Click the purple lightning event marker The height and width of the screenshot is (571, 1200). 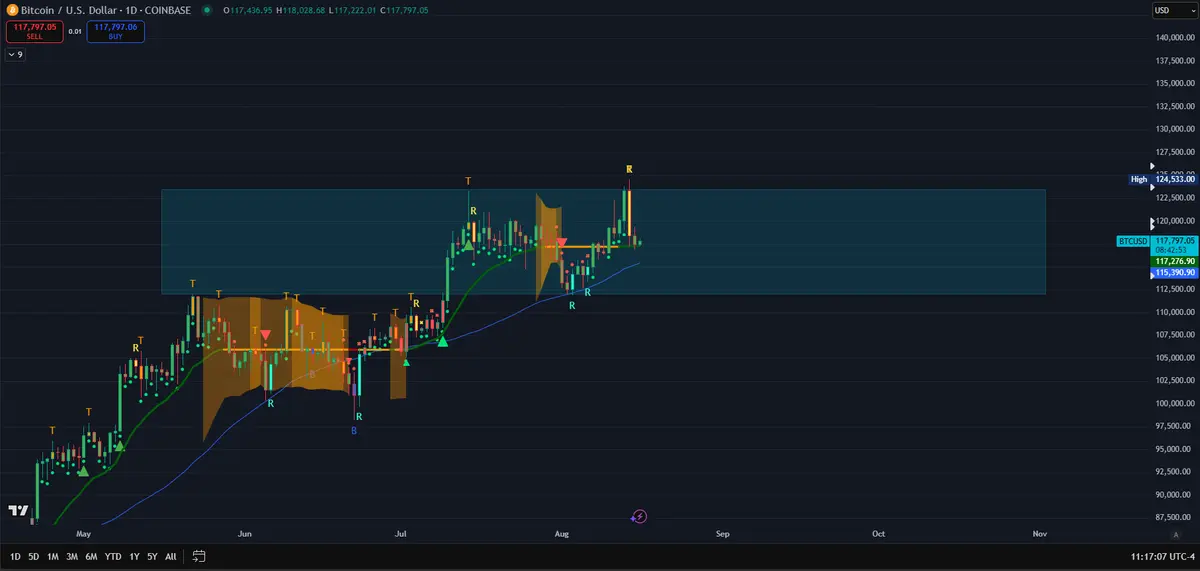pyautogui.click(x=640, y=517)
